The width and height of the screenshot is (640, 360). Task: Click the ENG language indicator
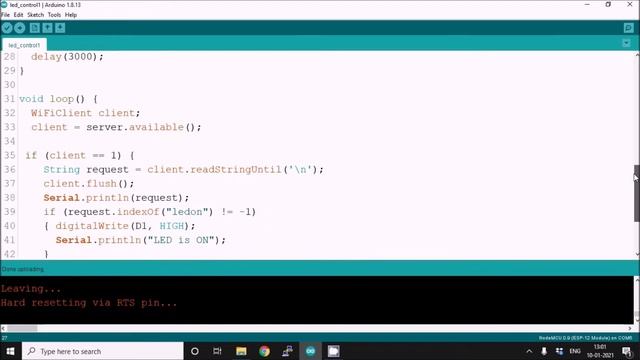(575, 351)
